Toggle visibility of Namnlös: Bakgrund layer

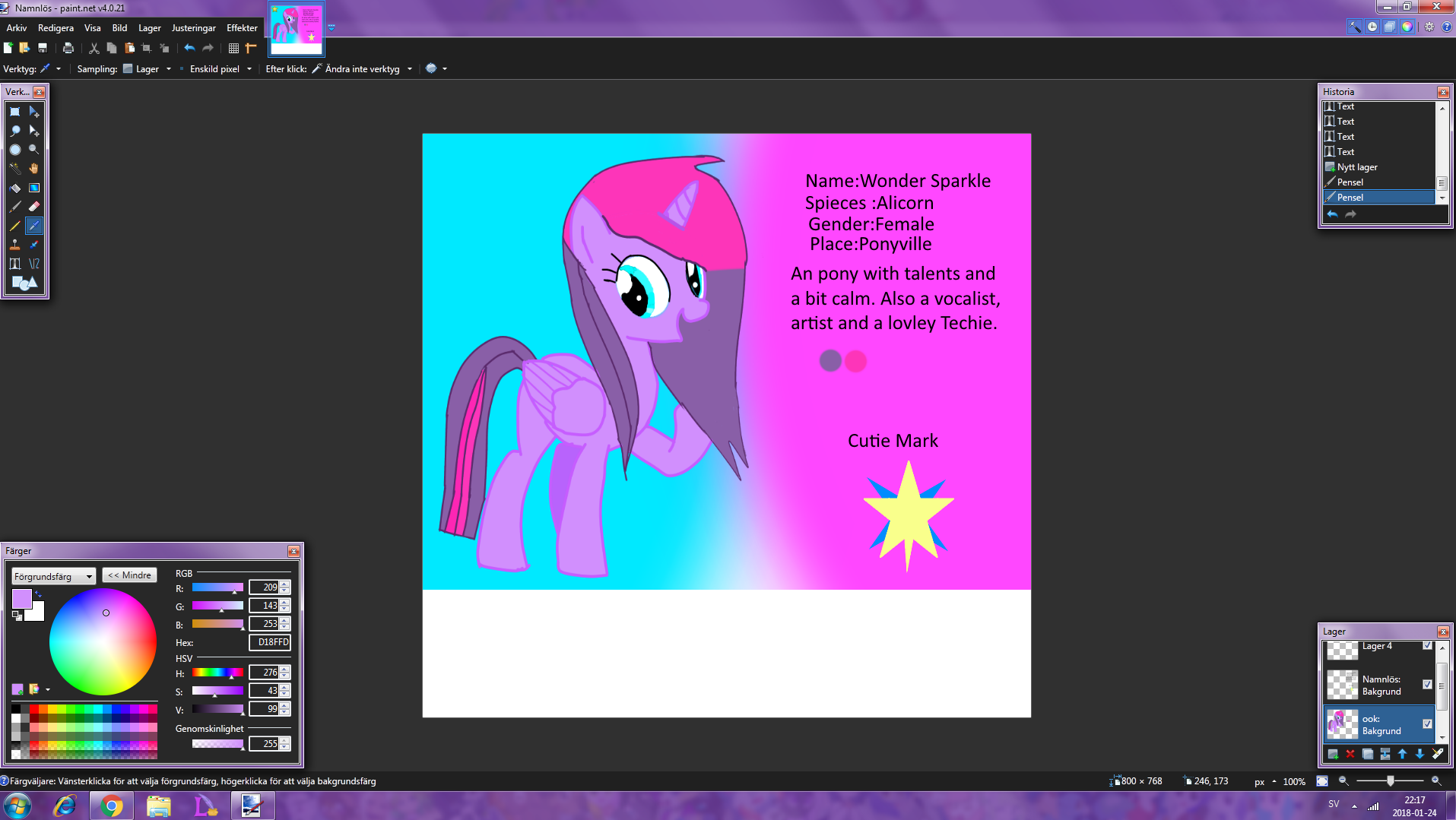1427,685
